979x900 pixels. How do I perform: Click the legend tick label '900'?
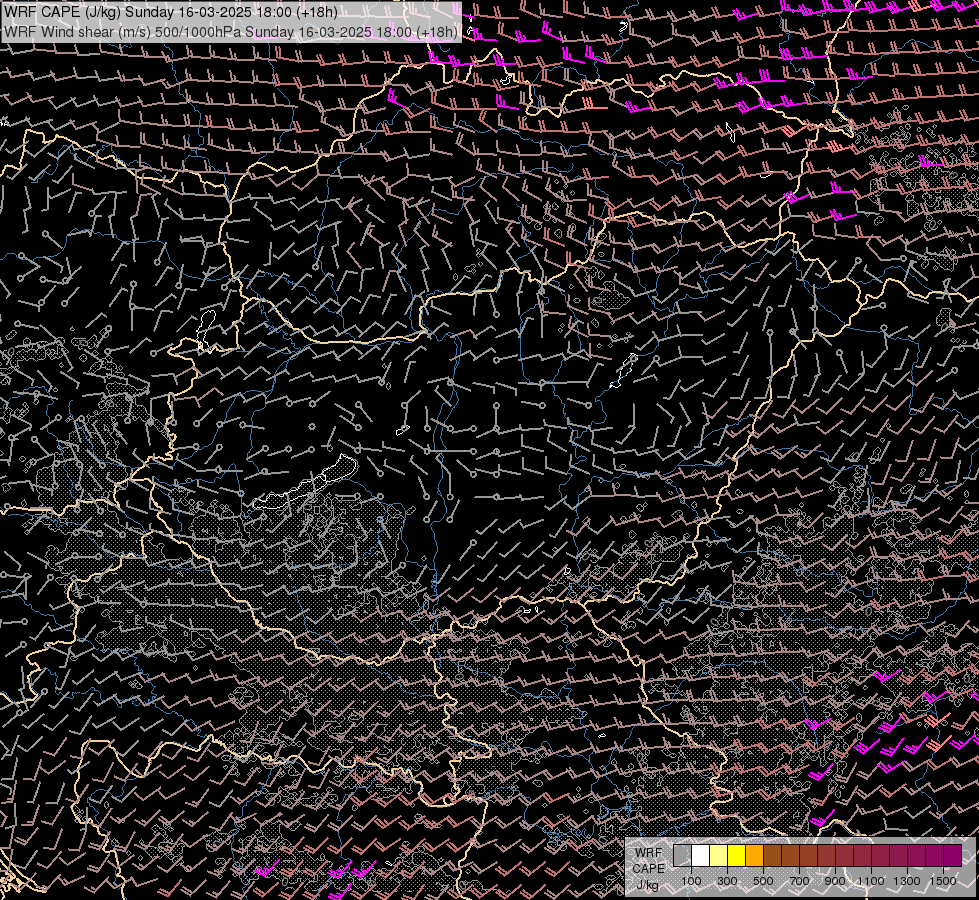pyautogui.click(x=835, y=881)
